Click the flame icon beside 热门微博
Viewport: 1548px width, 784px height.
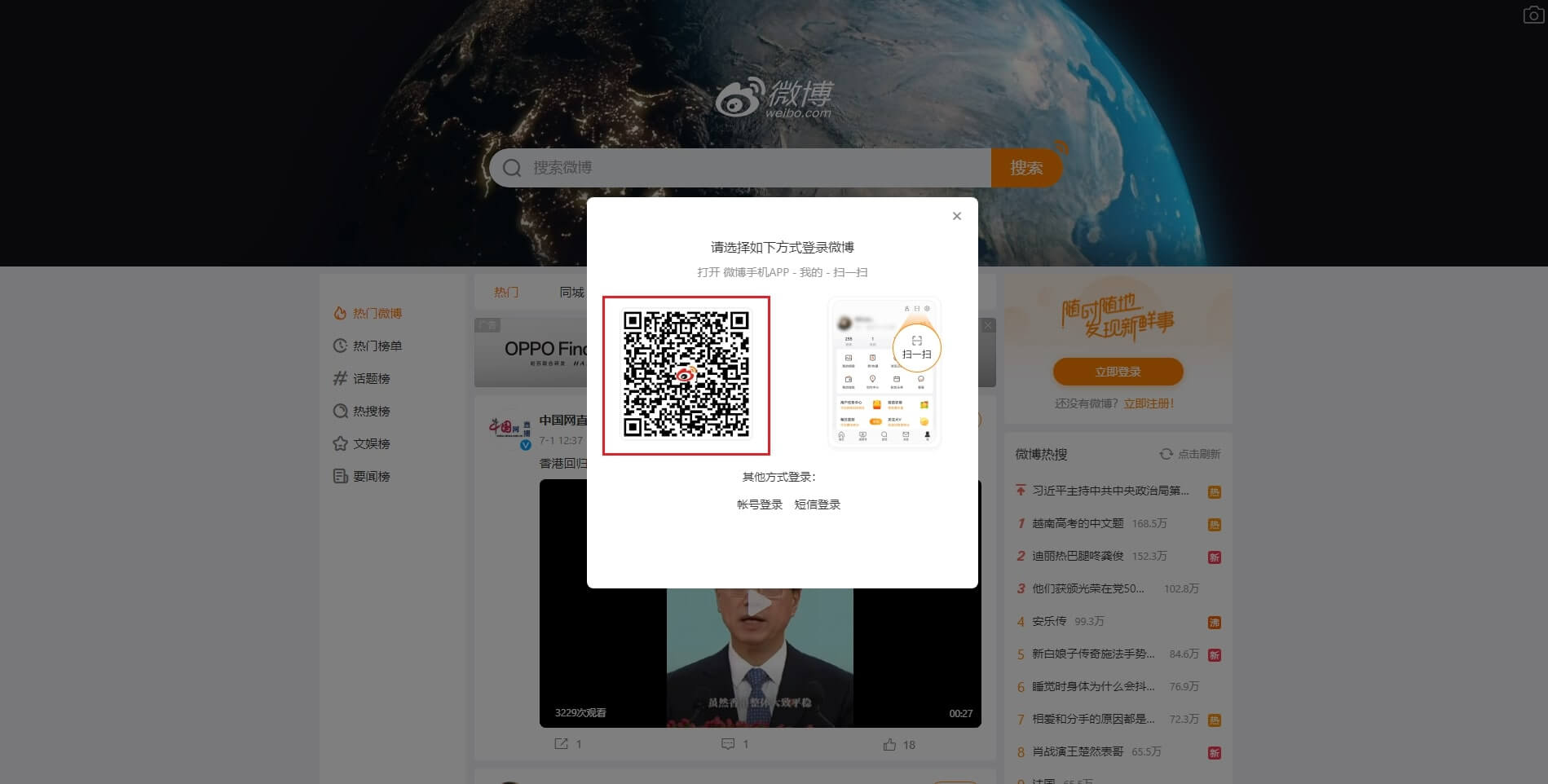click(x=340, y=313)
